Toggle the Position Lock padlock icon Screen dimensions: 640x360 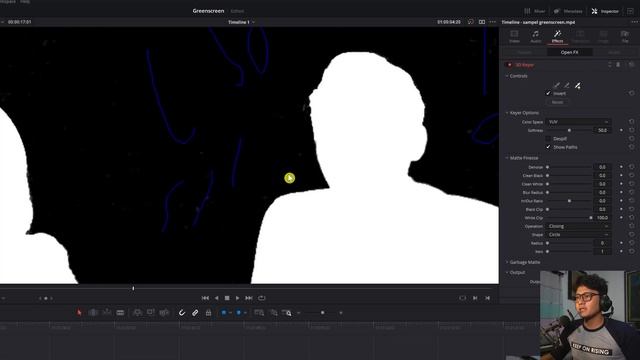coord(208,313)
